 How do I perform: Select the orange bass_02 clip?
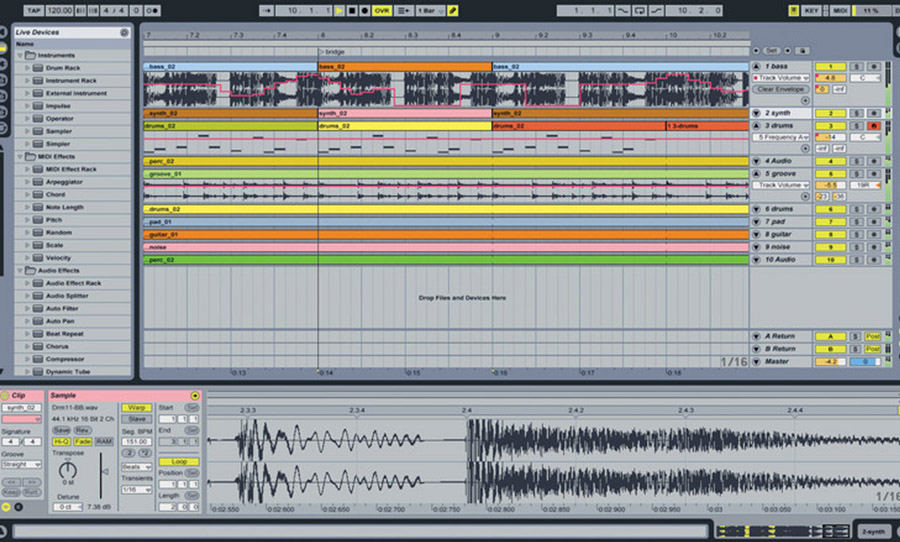click(x=405, y=67)
